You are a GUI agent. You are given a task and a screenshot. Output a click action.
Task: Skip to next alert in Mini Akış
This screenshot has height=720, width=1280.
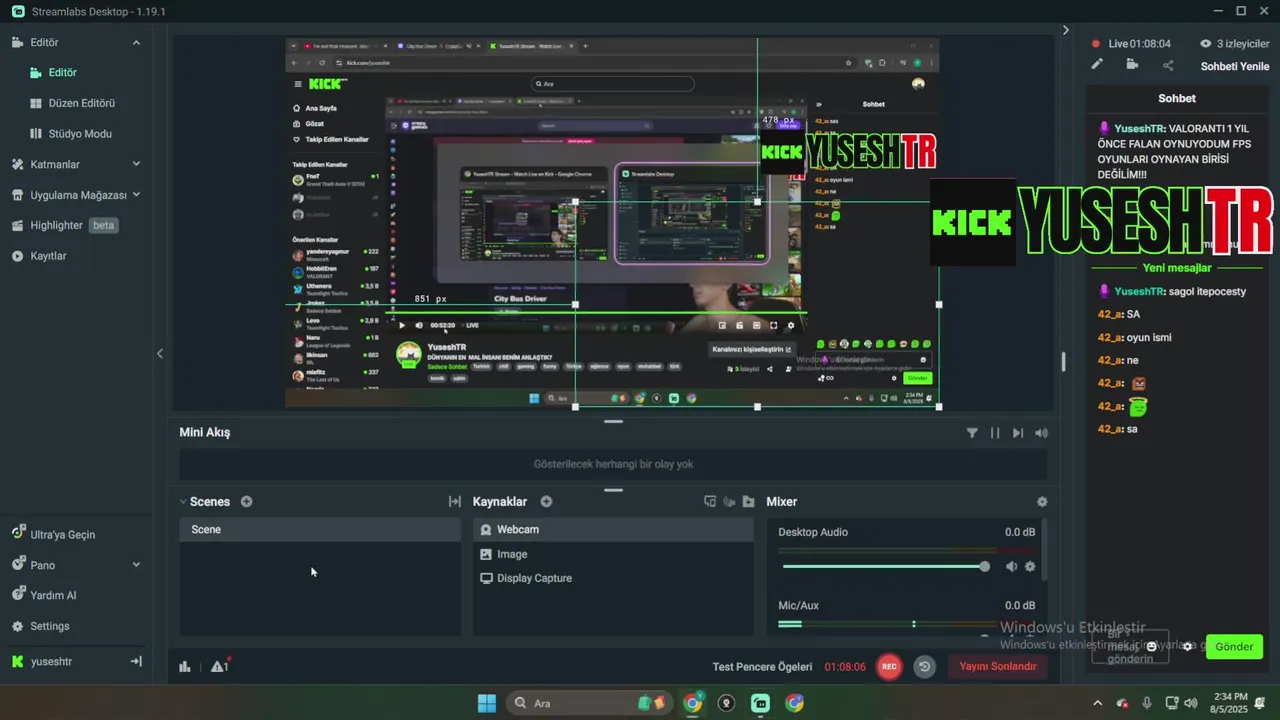tap(1018, 433)
